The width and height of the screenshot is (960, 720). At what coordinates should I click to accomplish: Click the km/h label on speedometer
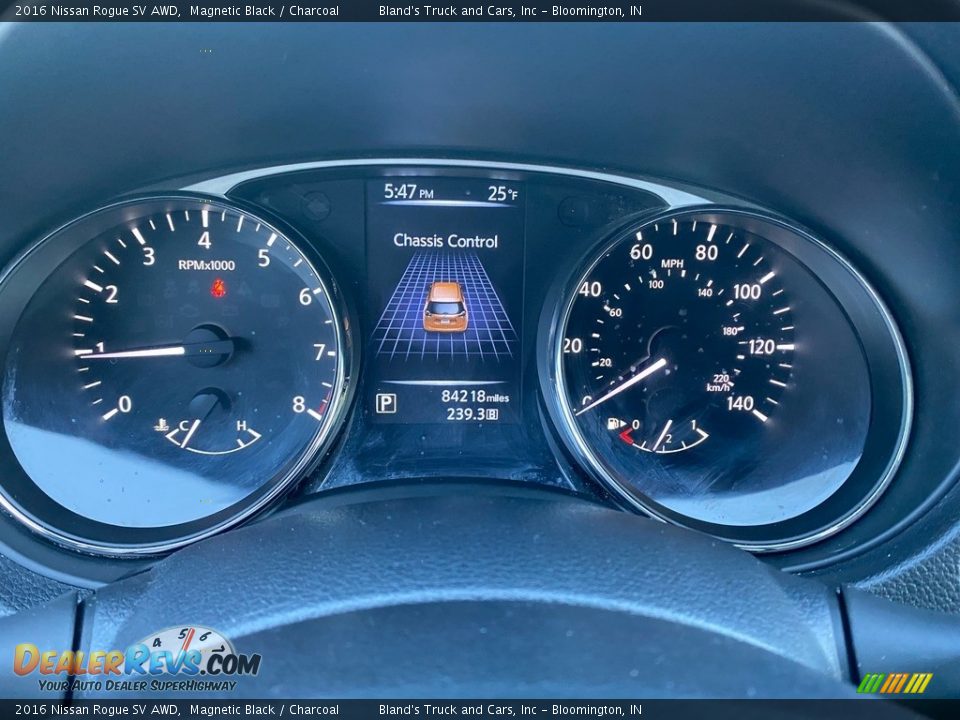[718, 388]
